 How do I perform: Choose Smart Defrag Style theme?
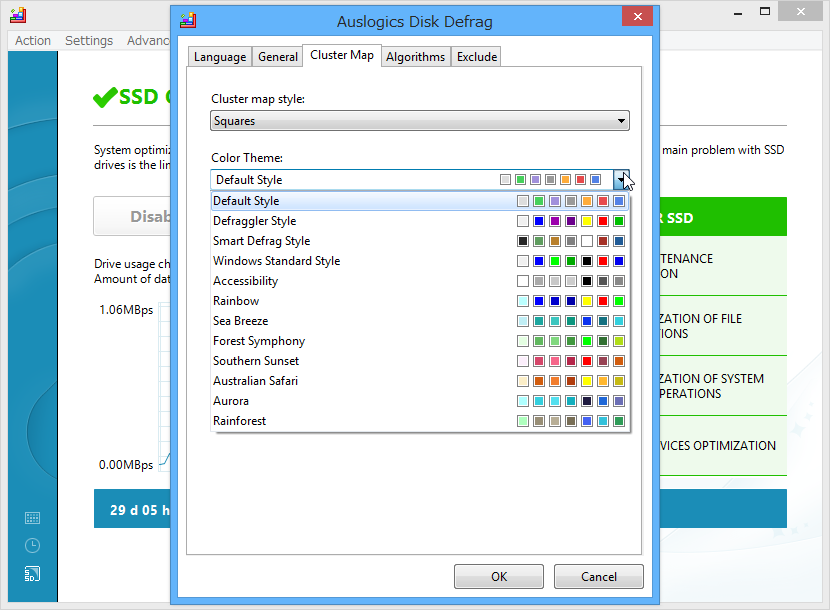pyautogui.click(x=420, y=241)
